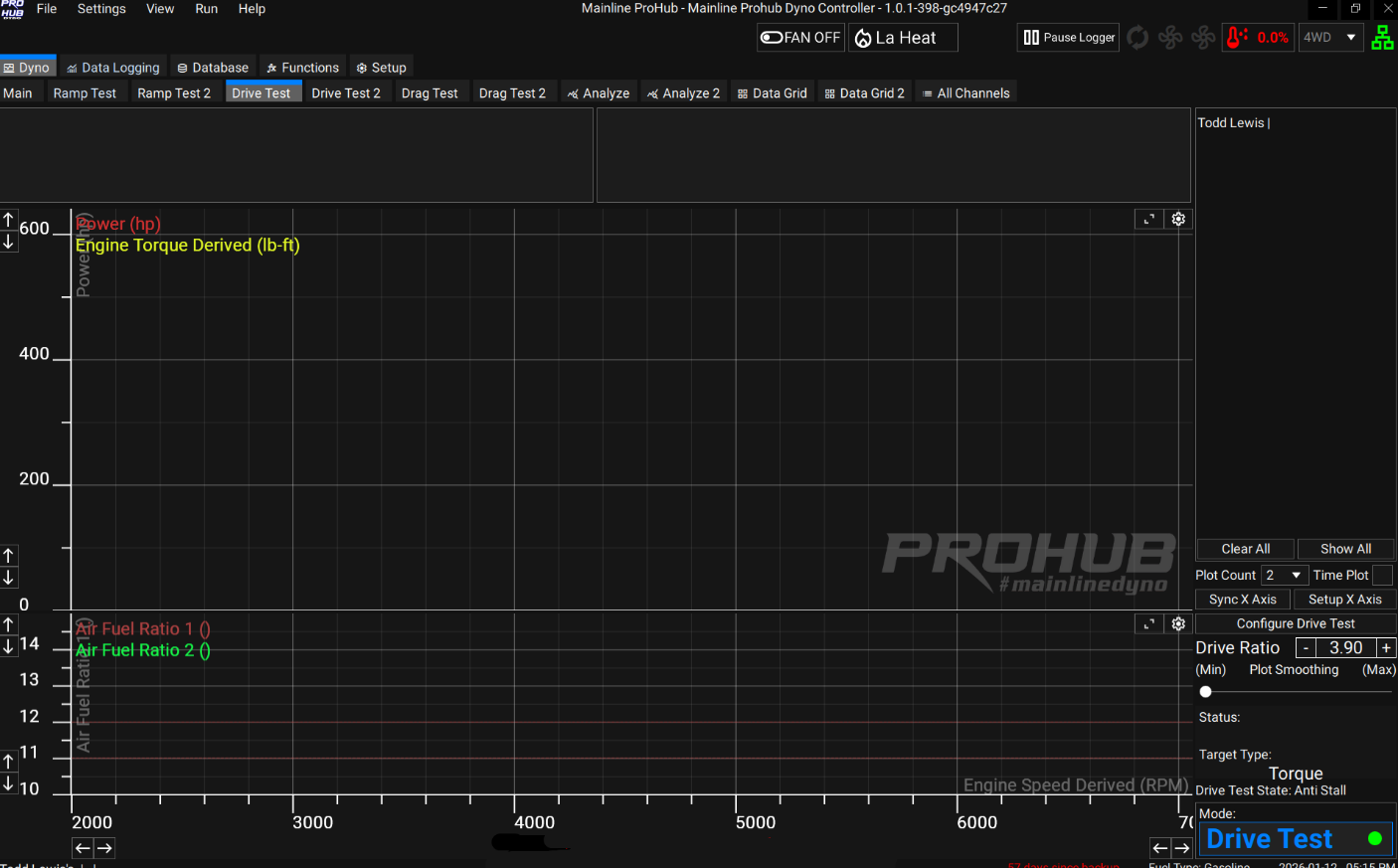Click the down arrow beside AFR axis value 10
This screenshot has height=868, width=1398.
9,783
